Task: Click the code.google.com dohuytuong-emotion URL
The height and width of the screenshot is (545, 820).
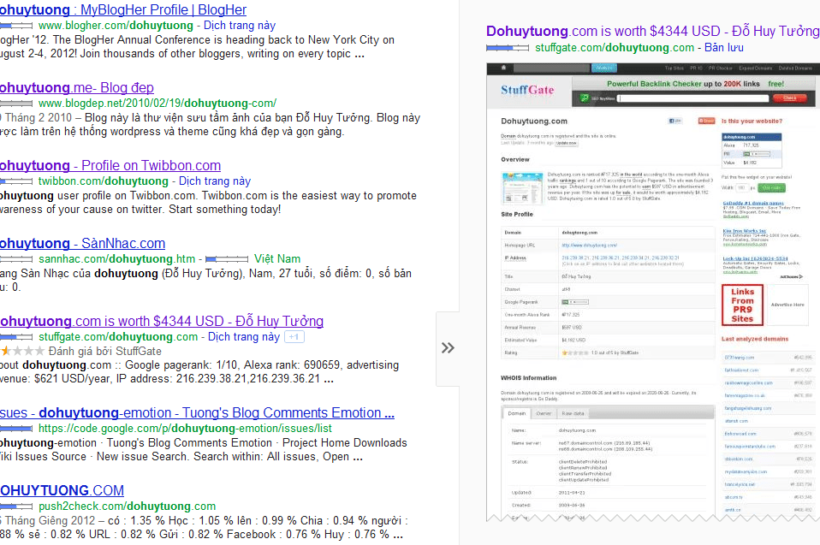Action: (185, 428)
